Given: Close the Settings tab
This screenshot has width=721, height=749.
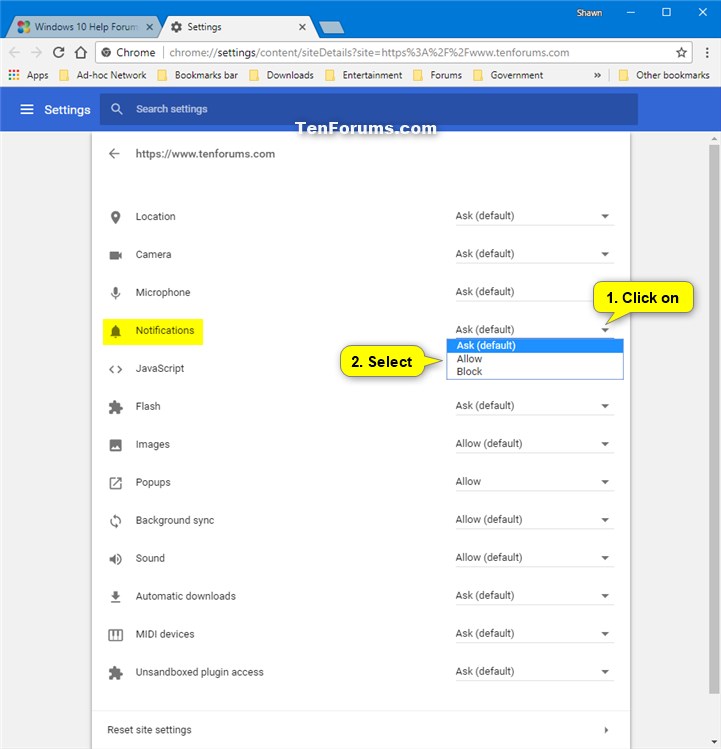Looking at the screenshot, I should point(302,27).
